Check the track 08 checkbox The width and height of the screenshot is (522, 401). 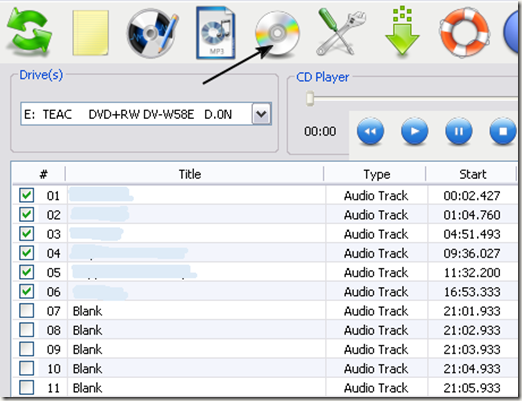coord(26,330)
